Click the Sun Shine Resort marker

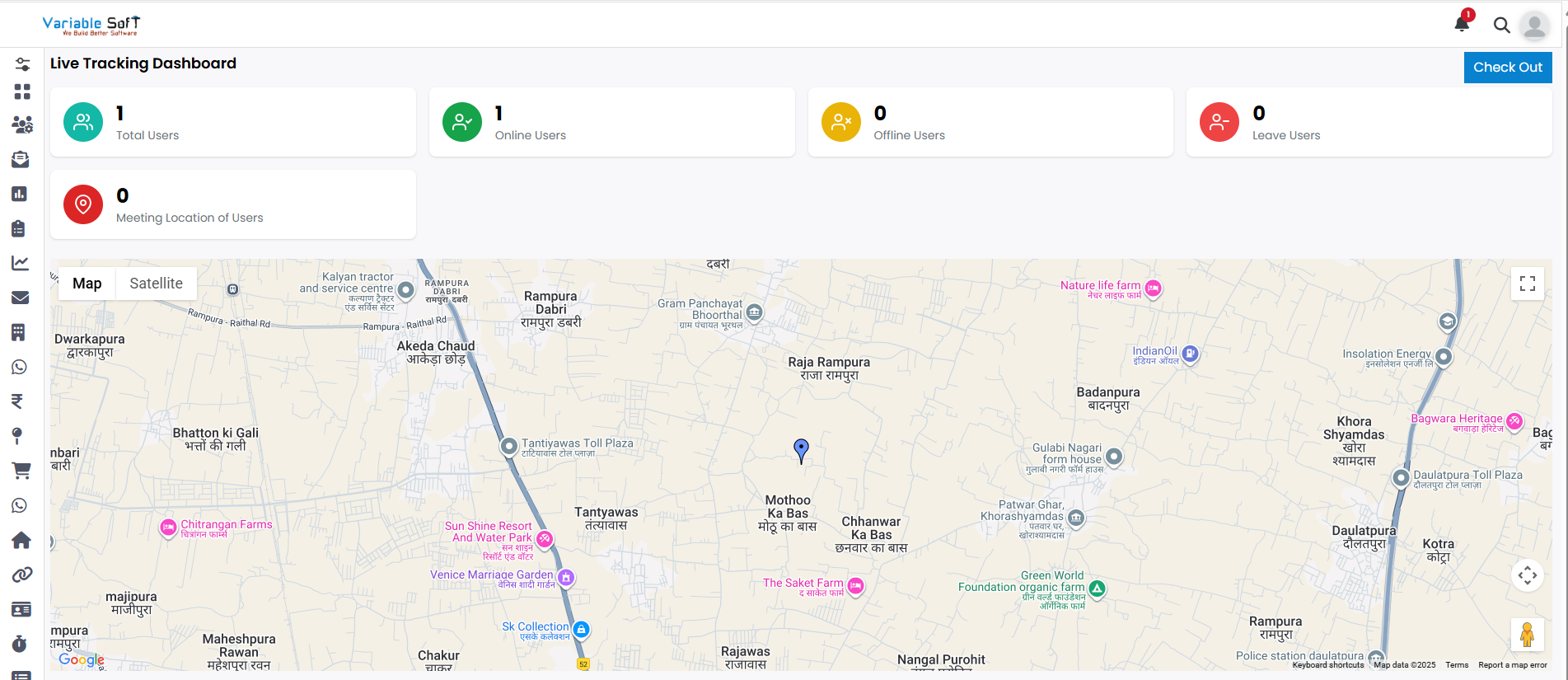(545, 539)
